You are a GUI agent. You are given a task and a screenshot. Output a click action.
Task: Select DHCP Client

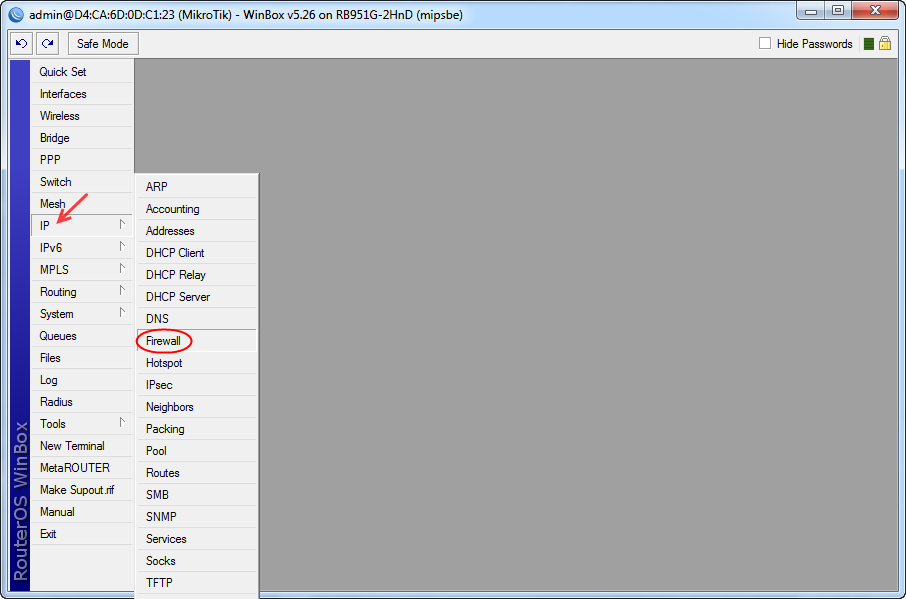[x=196, y=252]
